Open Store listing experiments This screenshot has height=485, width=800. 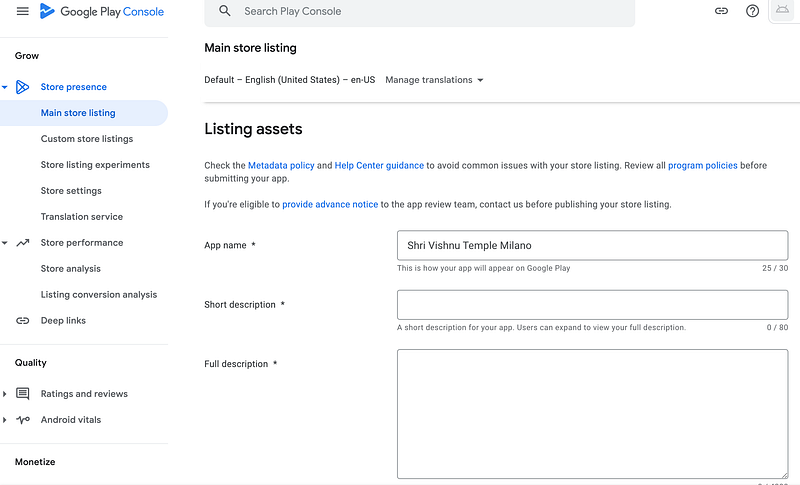95,165
